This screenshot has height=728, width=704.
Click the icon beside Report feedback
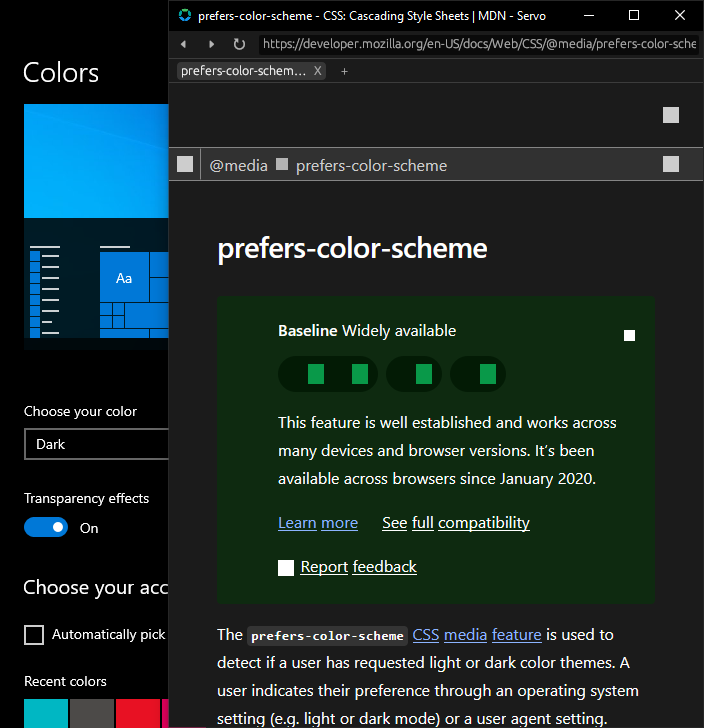286,568
